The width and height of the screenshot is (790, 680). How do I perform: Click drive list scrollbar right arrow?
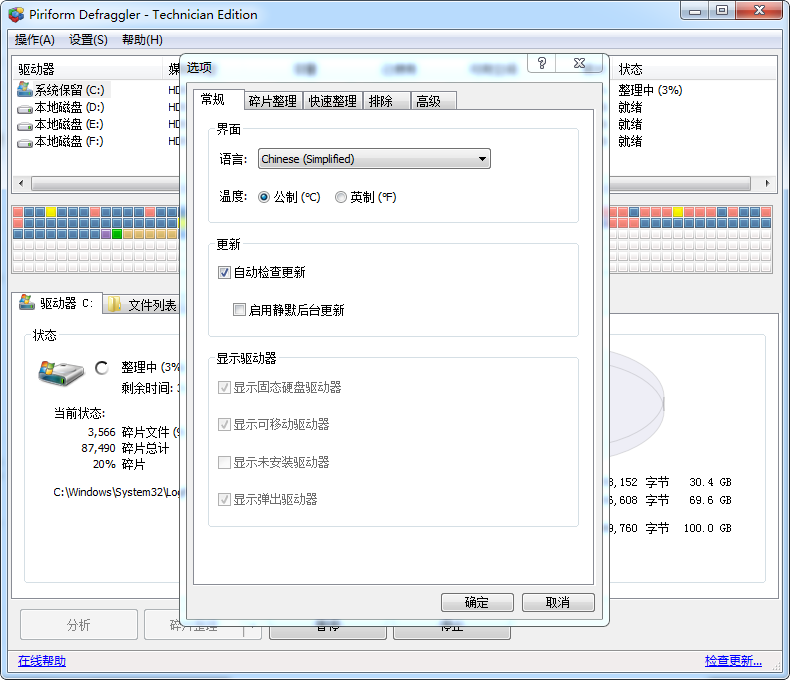click(x=767, y=183)
